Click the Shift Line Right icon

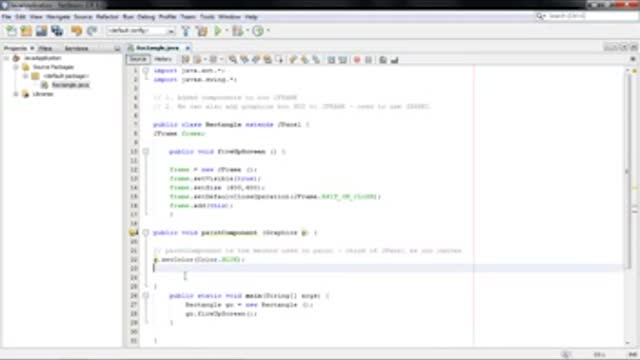(343, 60)
